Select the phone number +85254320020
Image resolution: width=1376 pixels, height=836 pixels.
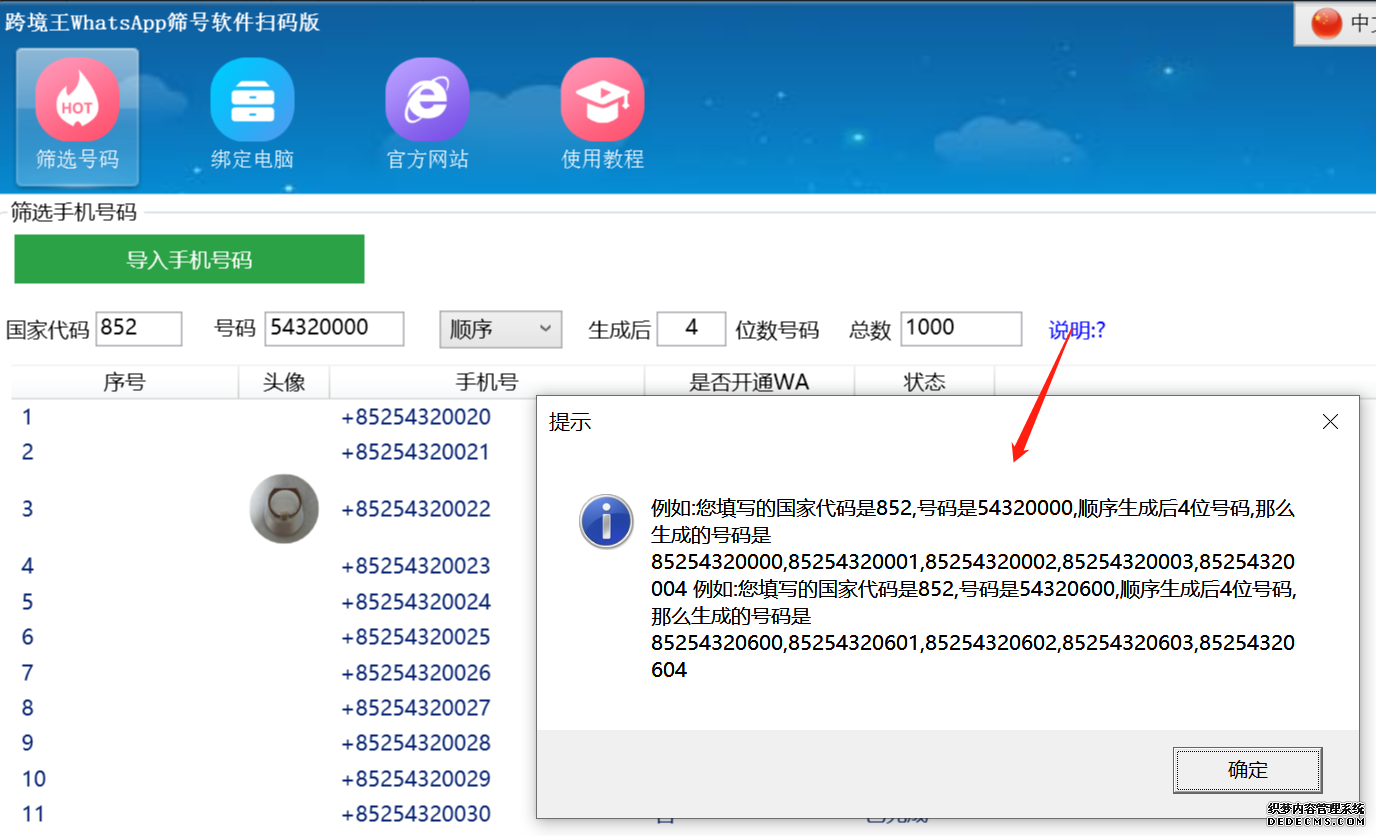[417, 417]
